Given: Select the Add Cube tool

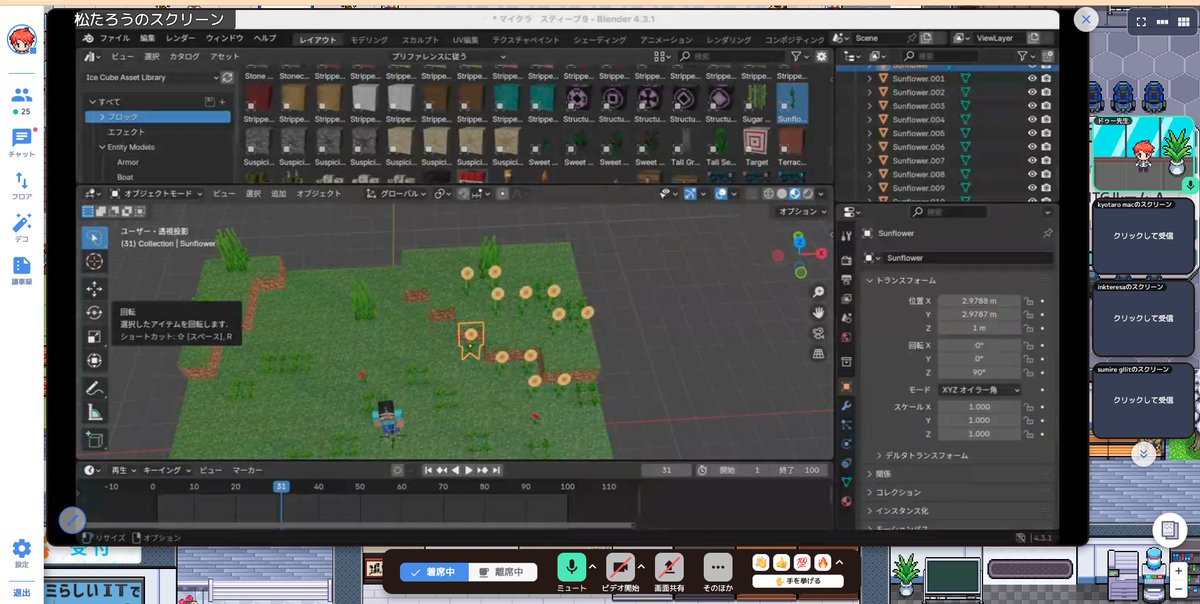Looking at the screenshot, I should [x=95, y=439].
